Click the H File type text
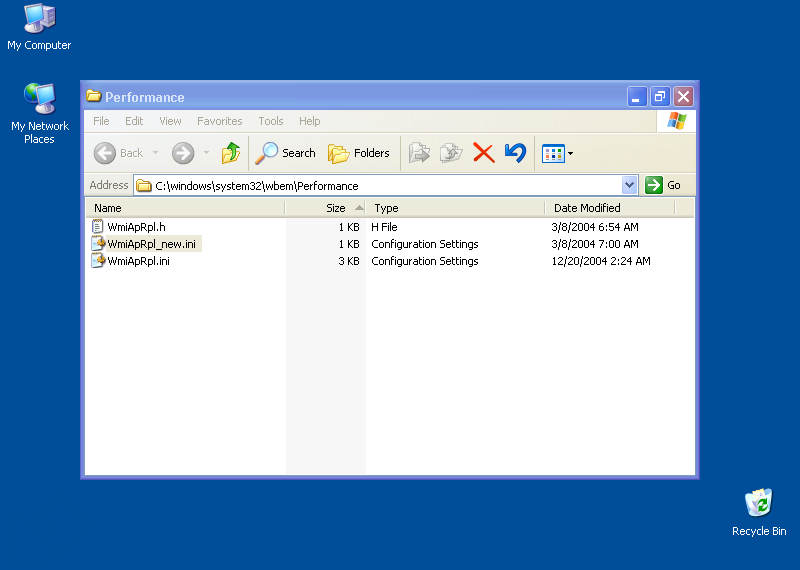 (384, 227)
